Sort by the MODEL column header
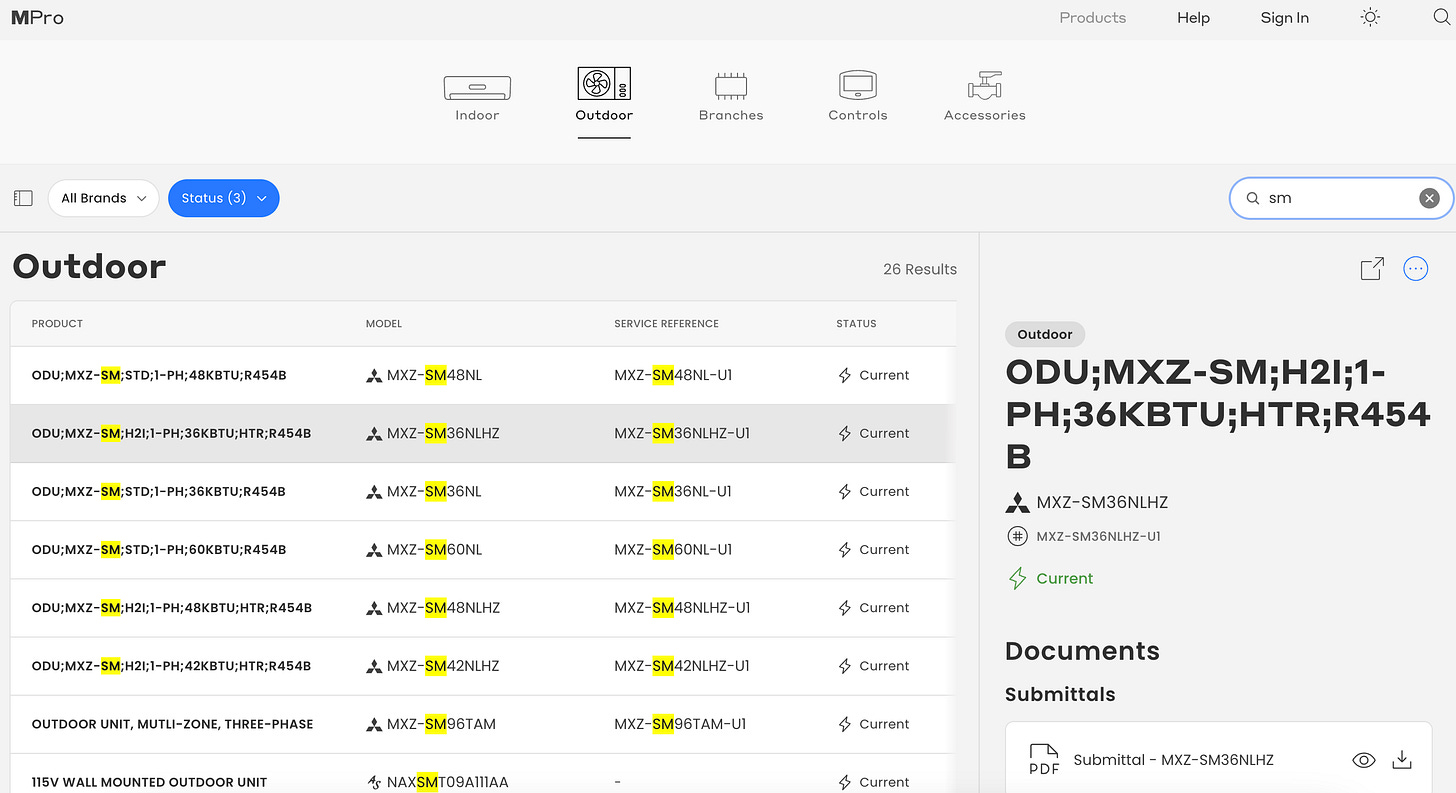This screenshot has height=793, width=1456. (384, 323)
